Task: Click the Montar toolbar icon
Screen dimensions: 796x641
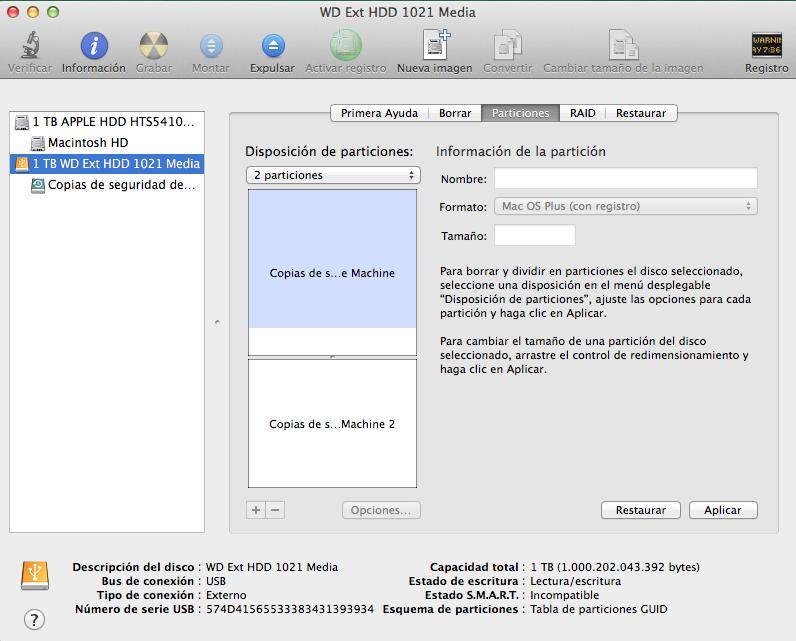Action: (211, 45)
